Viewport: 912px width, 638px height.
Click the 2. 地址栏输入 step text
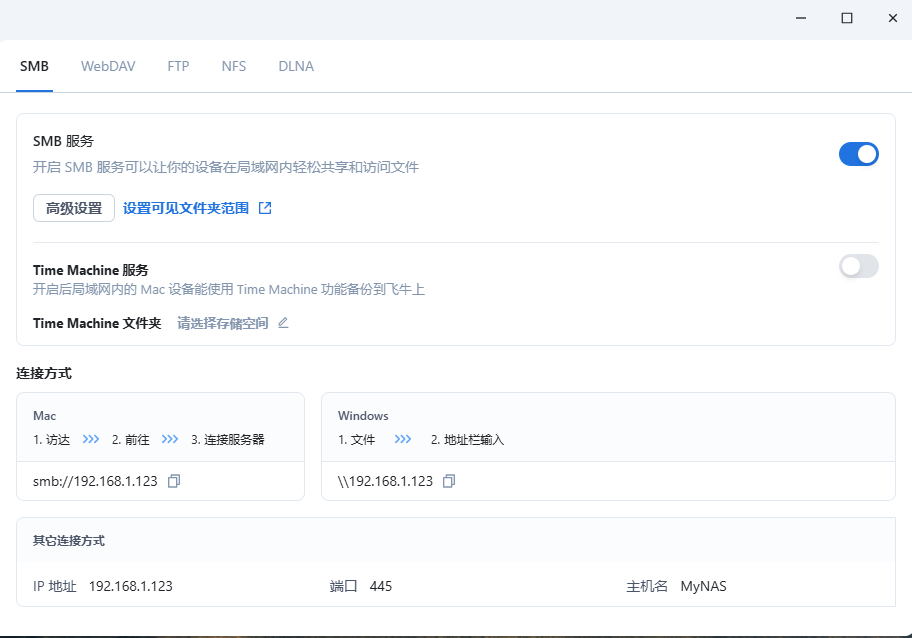point(468,440)
